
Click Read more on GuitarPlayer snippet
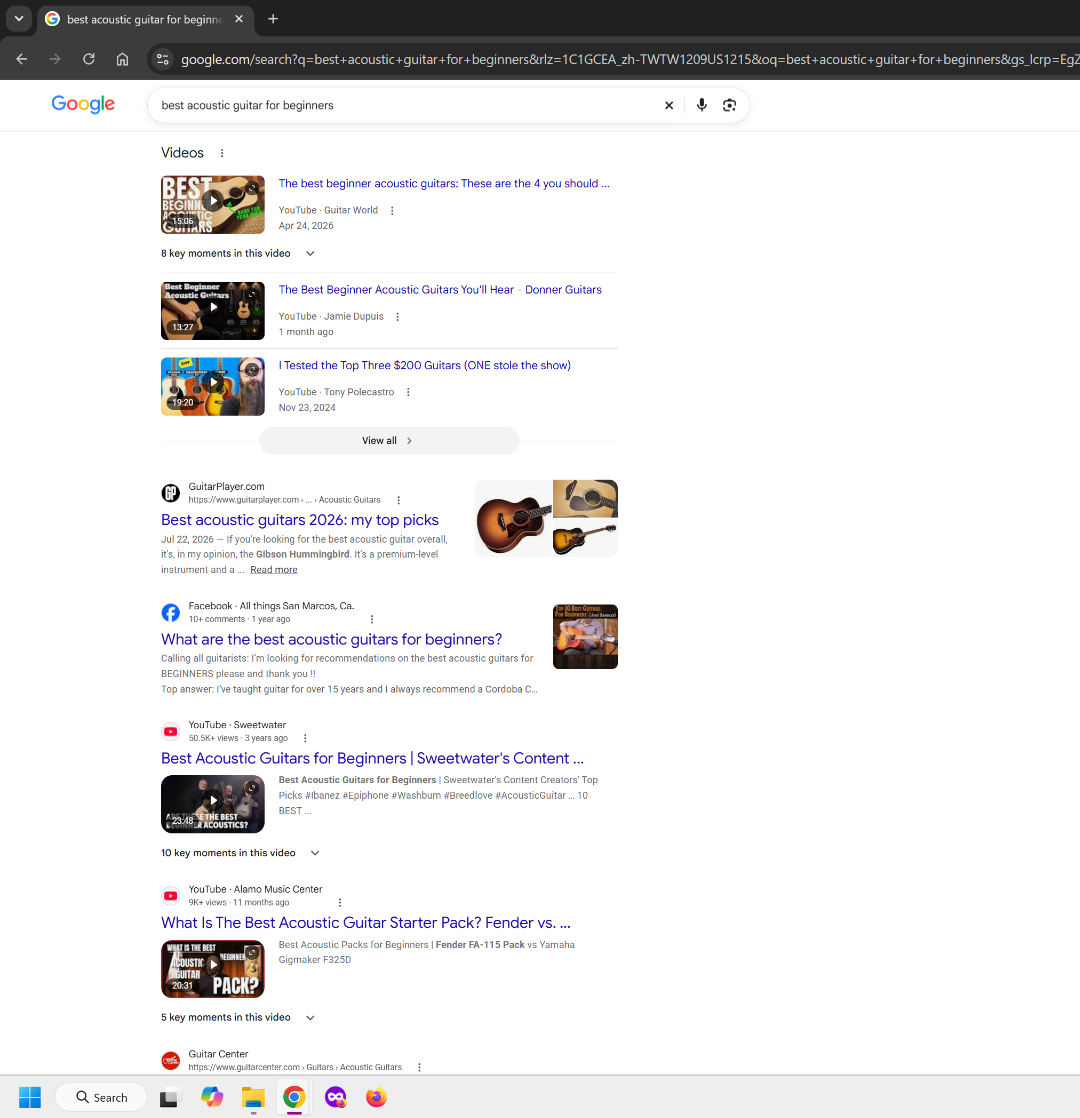[274, 570]
